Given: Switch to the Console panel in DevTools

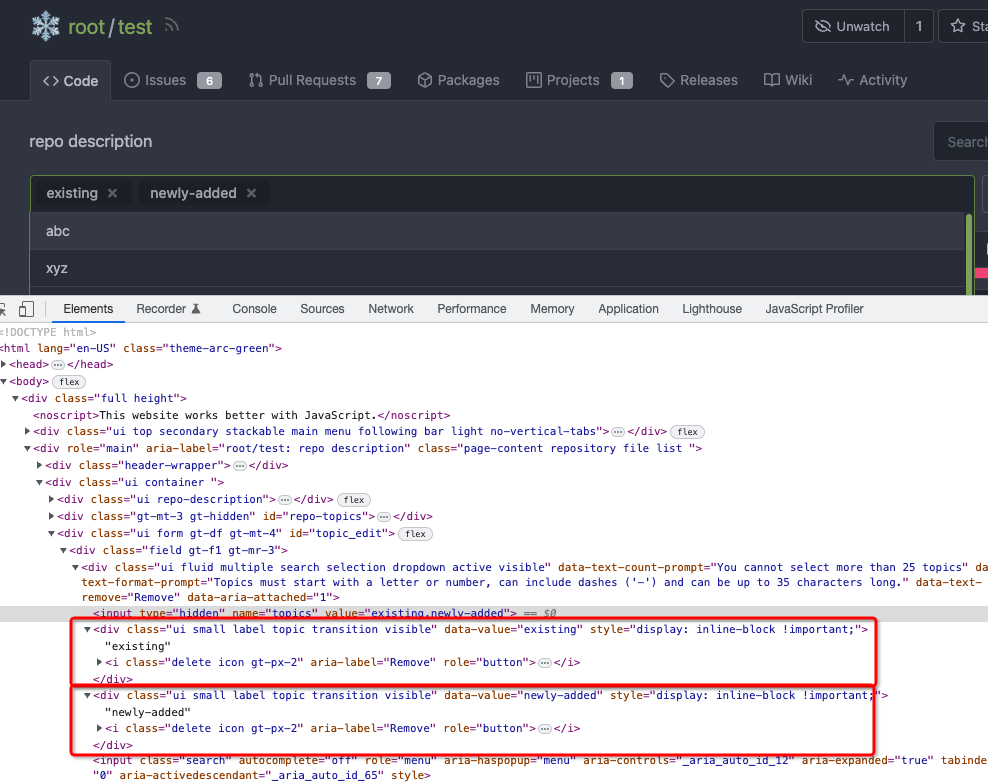Looking at the screenshot, I should coord(255,309).
